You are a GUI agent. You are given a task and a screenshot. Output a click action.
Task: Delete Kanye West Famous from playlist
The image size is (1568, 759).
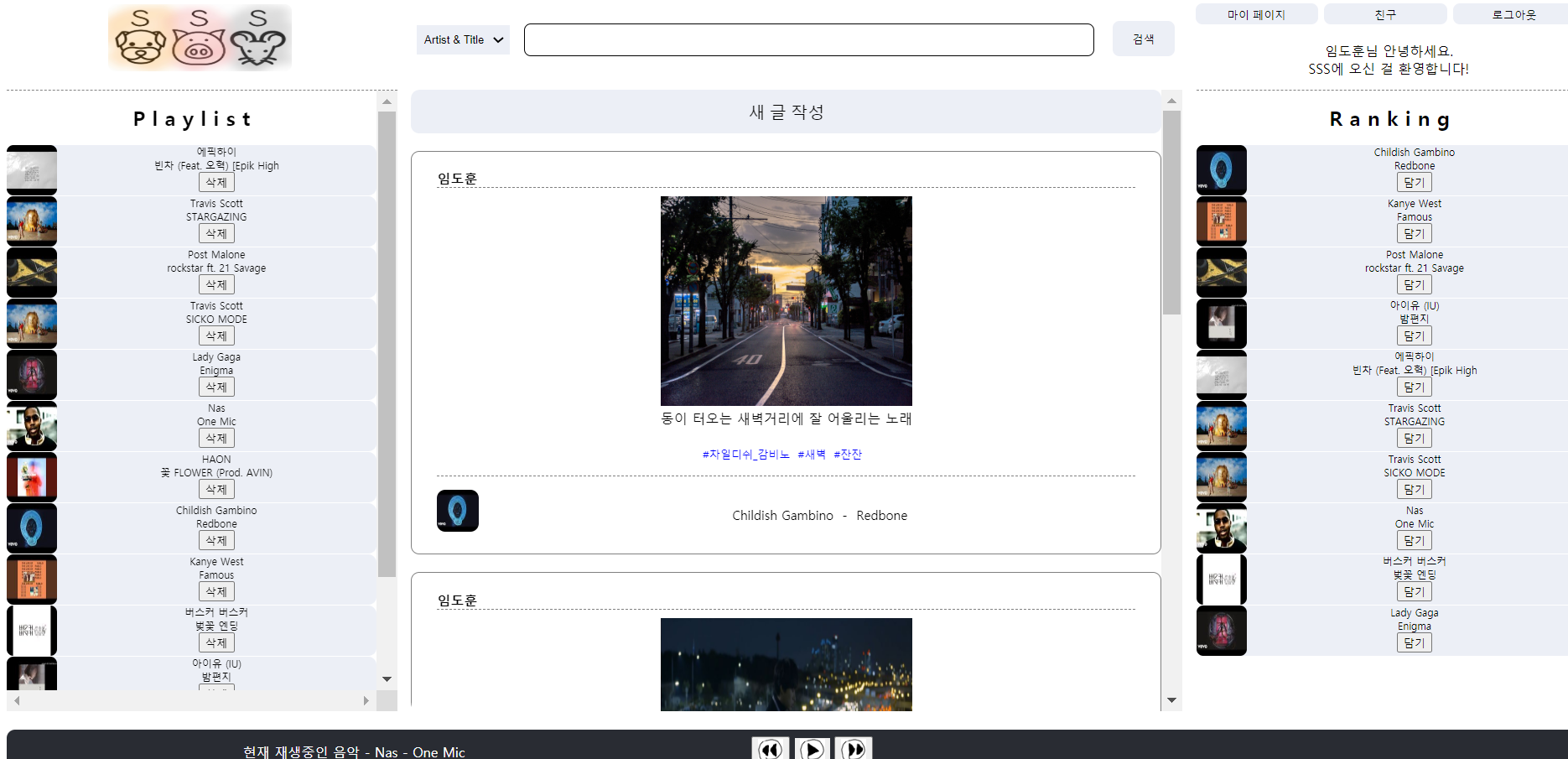216,591
